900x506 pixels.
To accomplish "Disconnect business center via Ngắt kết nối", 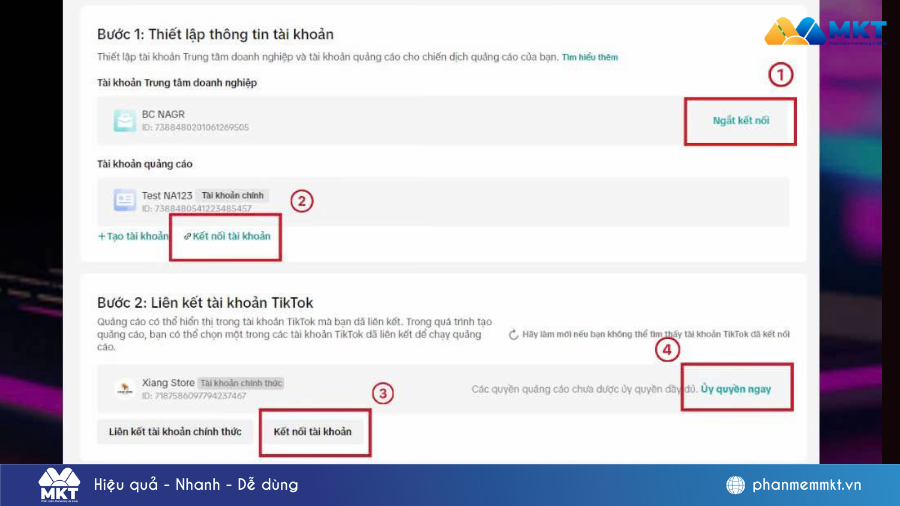I will tap(740, 120).
